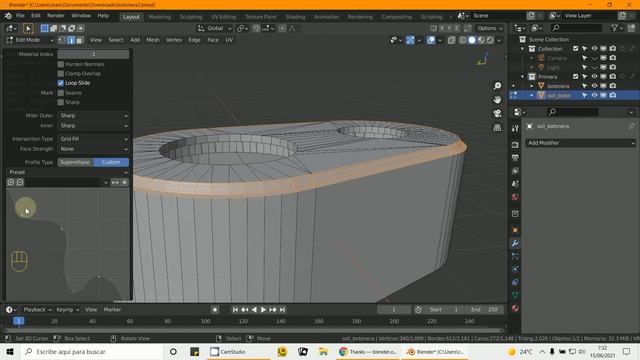The width and height of the screenshot is (640, 360).
Task: Enable the Clamp Overlap checkbox
Action: tap(61, 73)
